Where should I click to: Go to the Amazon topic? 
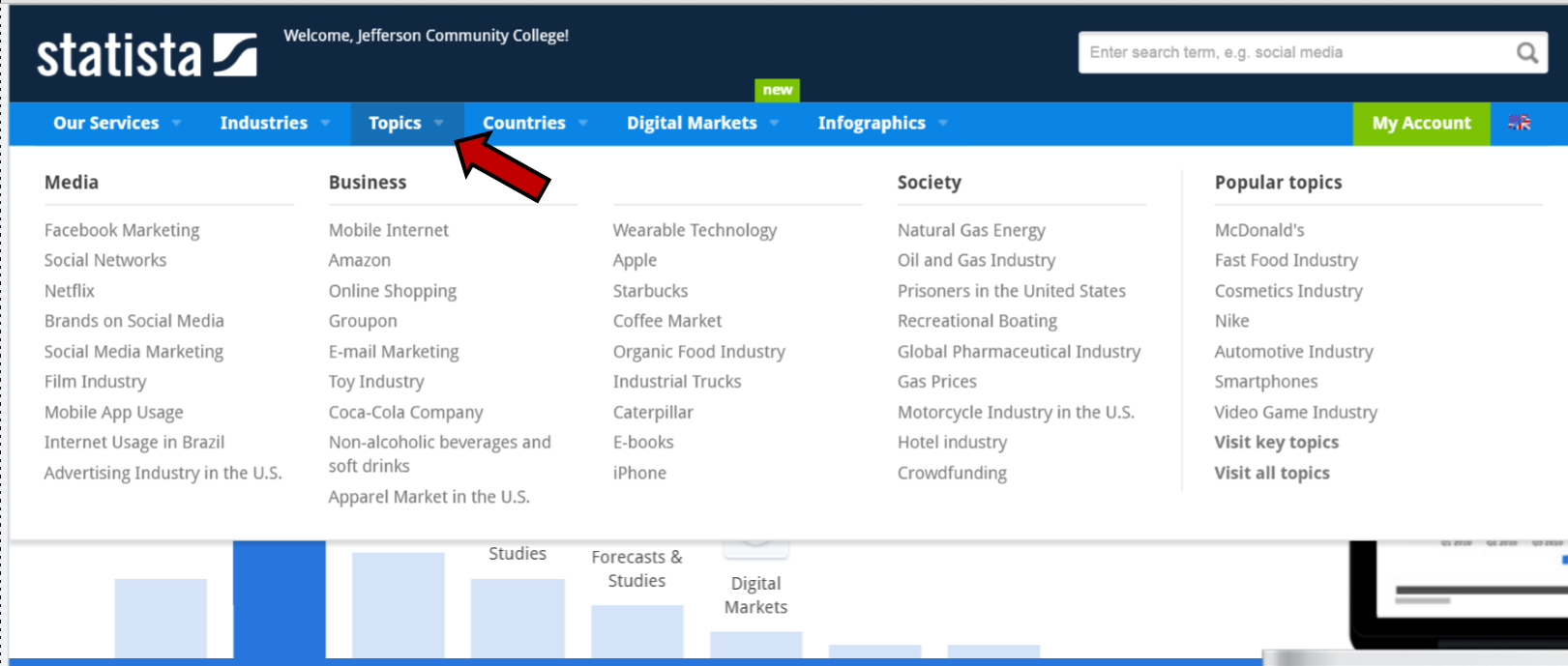[360, 260]
